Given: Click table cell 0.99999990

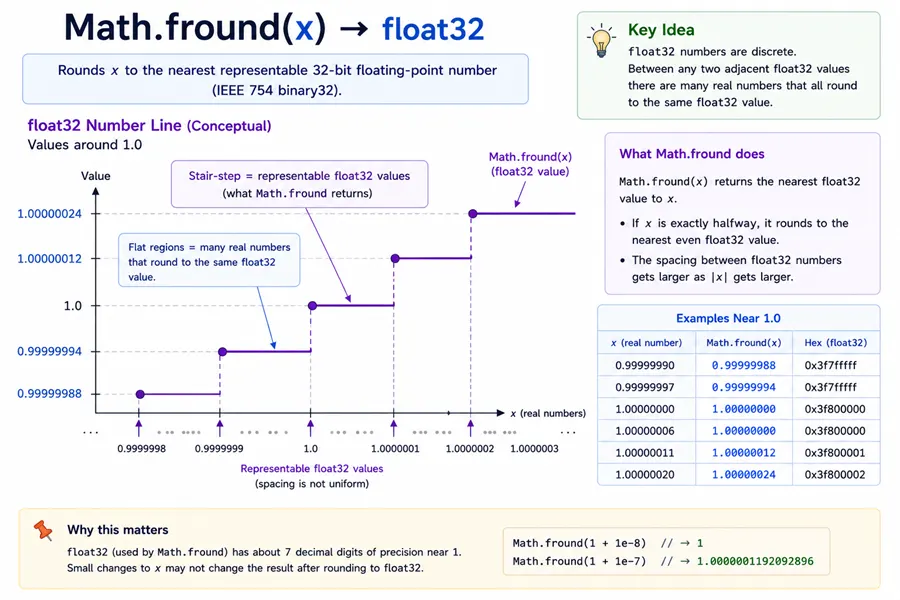Looking at the screenshot, I should point(645,365).
